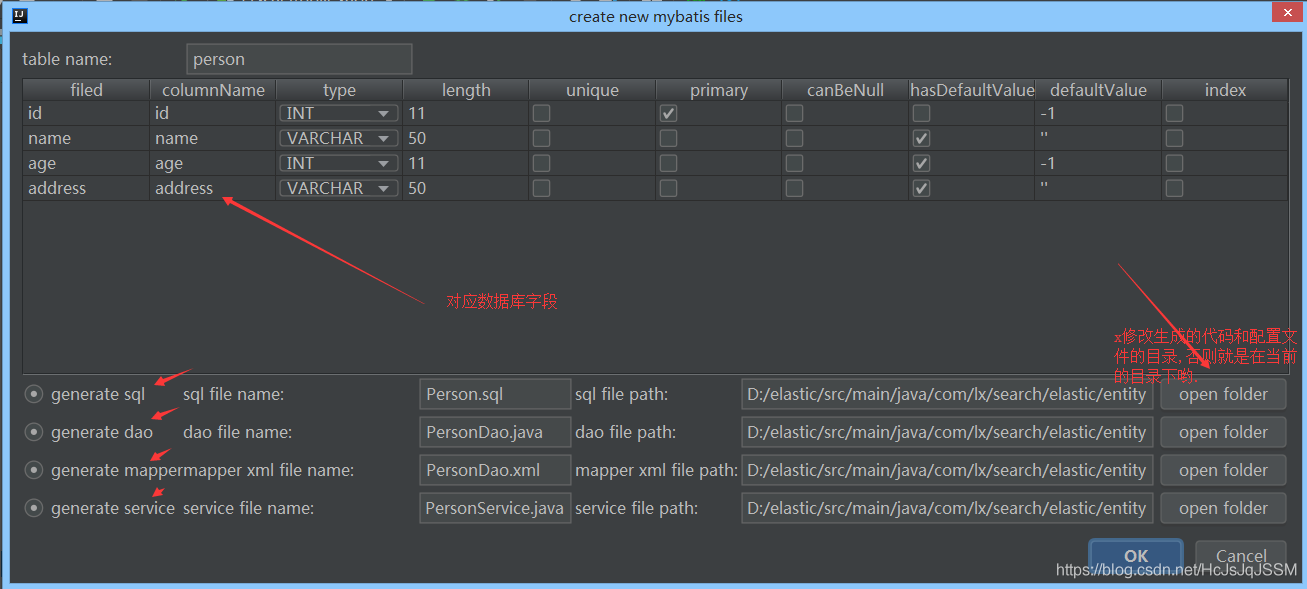Click the table name input showing person

(298, 59)
